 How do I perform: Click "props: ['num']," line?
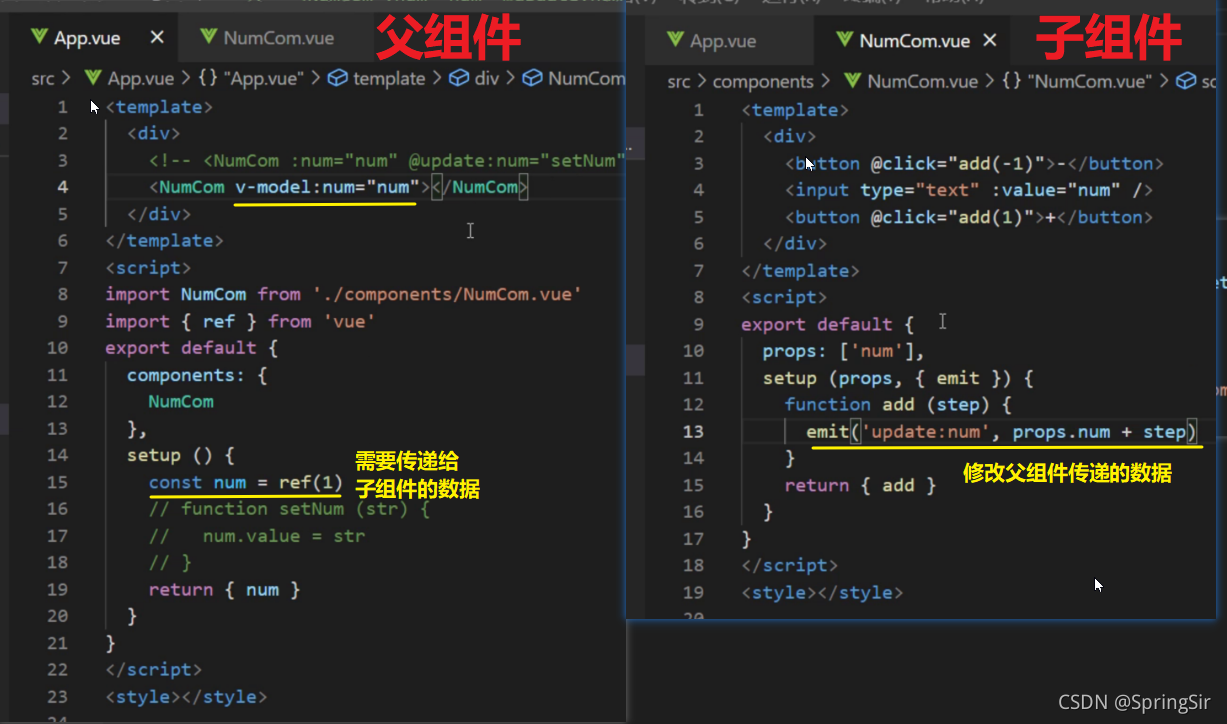[844, 351]
